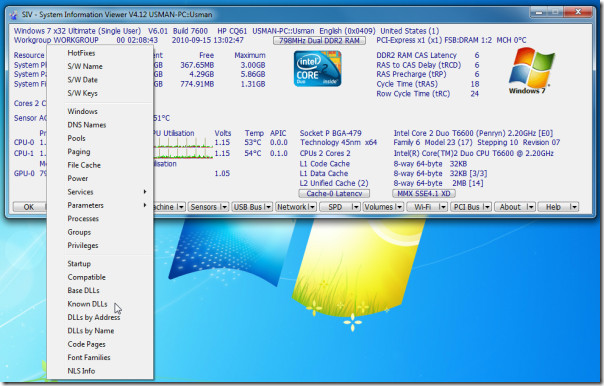Click the About button
The width and height of the screenshot is (604, 386).
[510, 207]
